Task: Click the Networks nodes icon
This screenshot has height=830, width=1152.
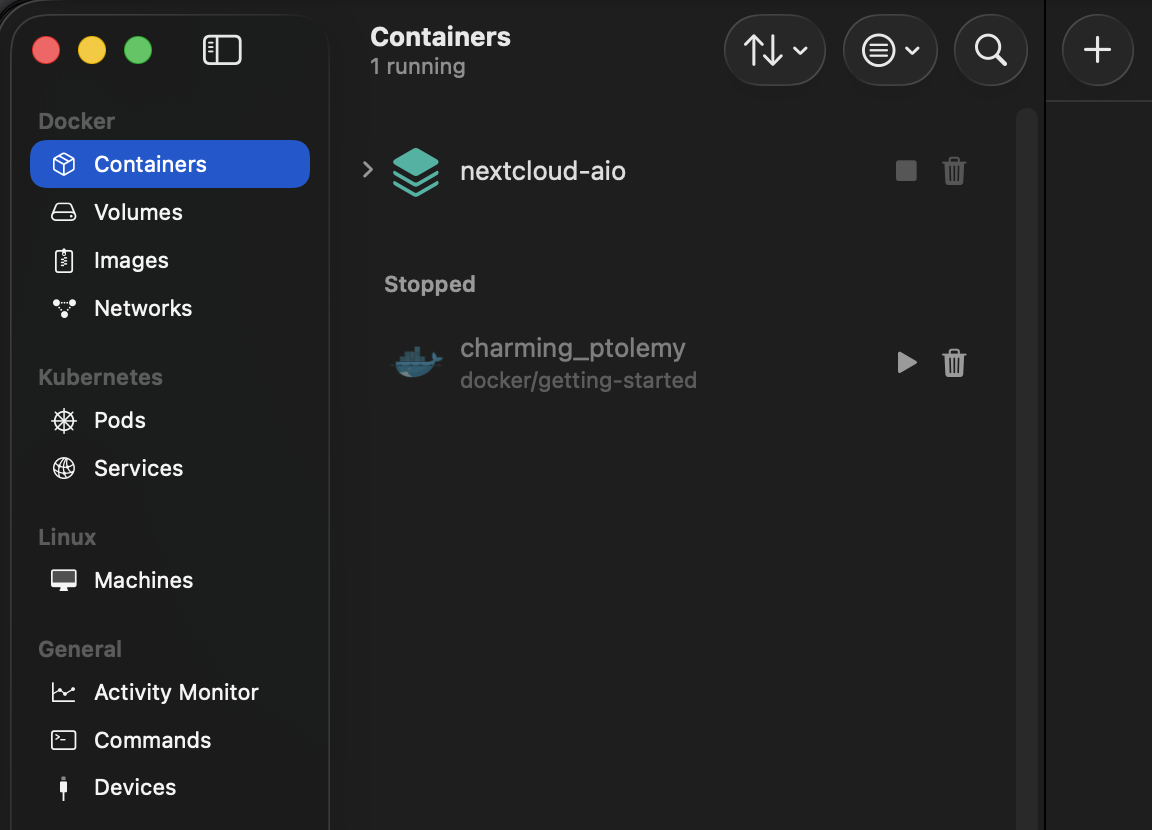Action: pos(64,308)
